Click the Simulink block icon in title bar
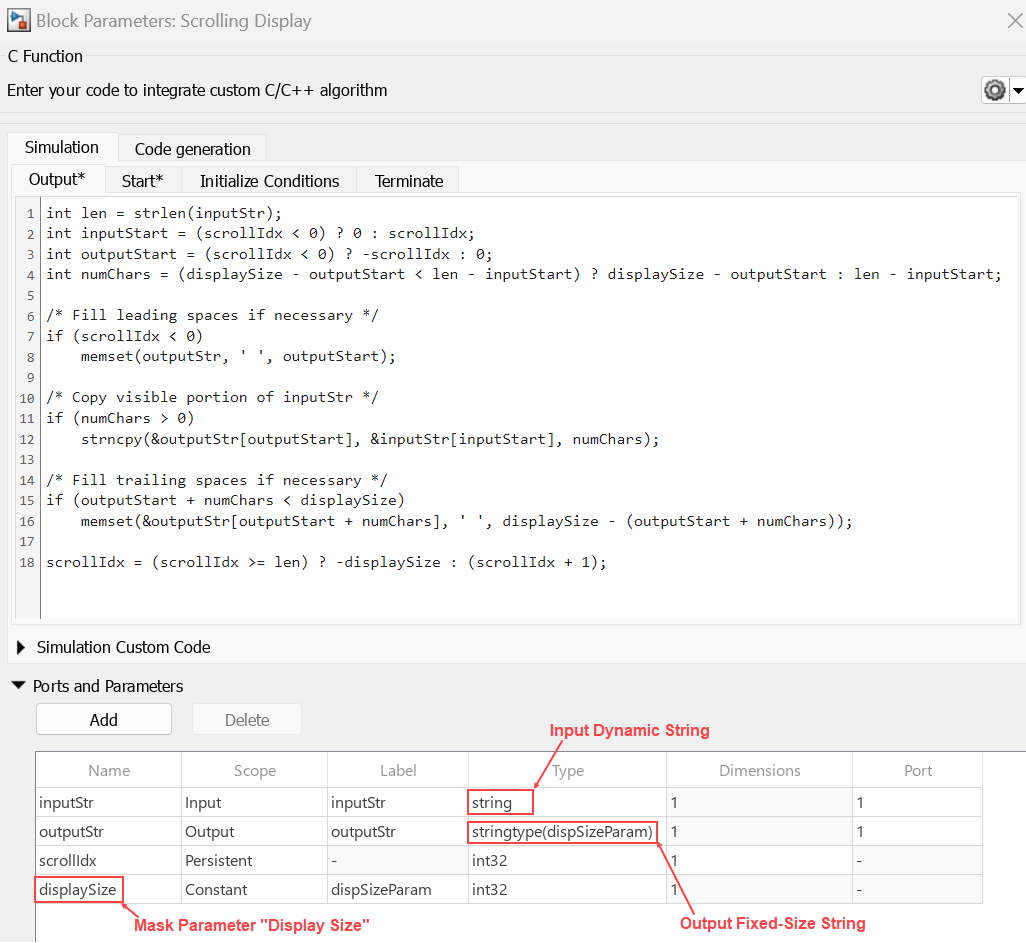1026x943 pixels. (18, 20)
